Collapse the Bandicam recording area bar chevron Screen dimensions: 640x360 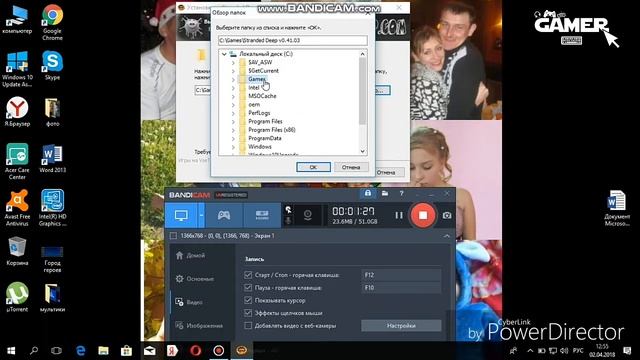pos(447,236)
